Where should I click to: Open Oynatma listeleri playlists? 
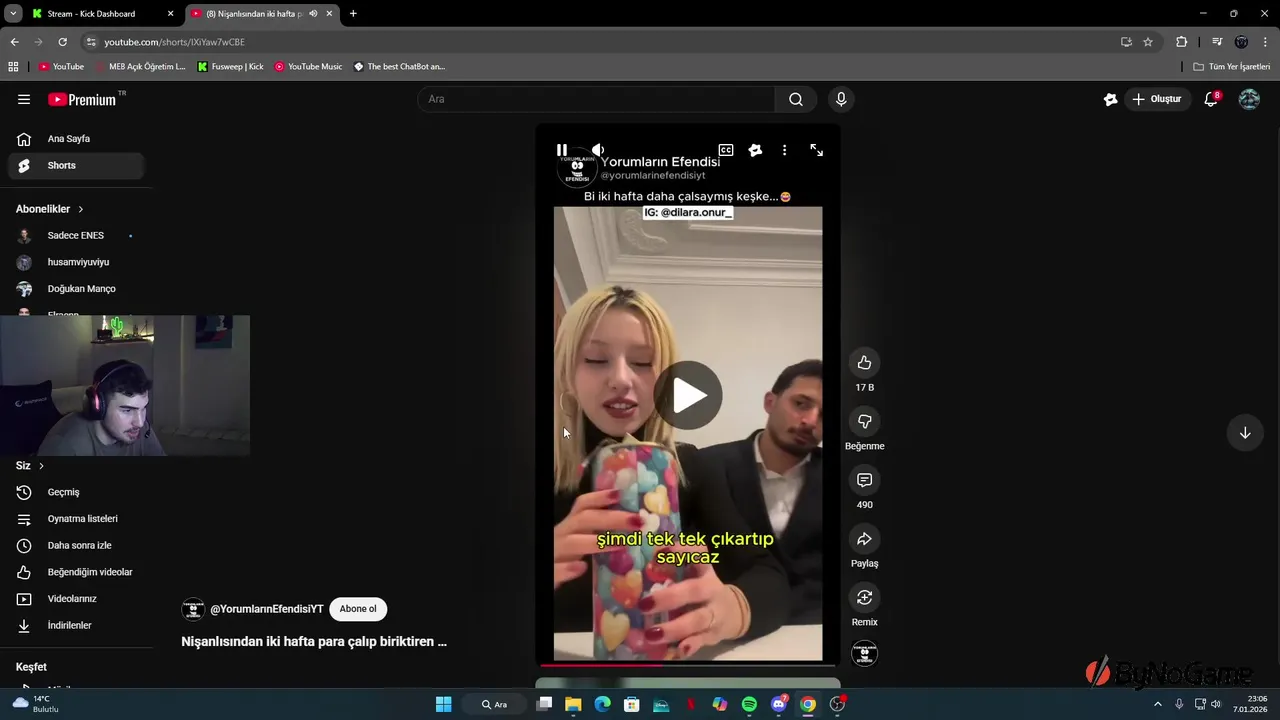[x=76, y=519]
